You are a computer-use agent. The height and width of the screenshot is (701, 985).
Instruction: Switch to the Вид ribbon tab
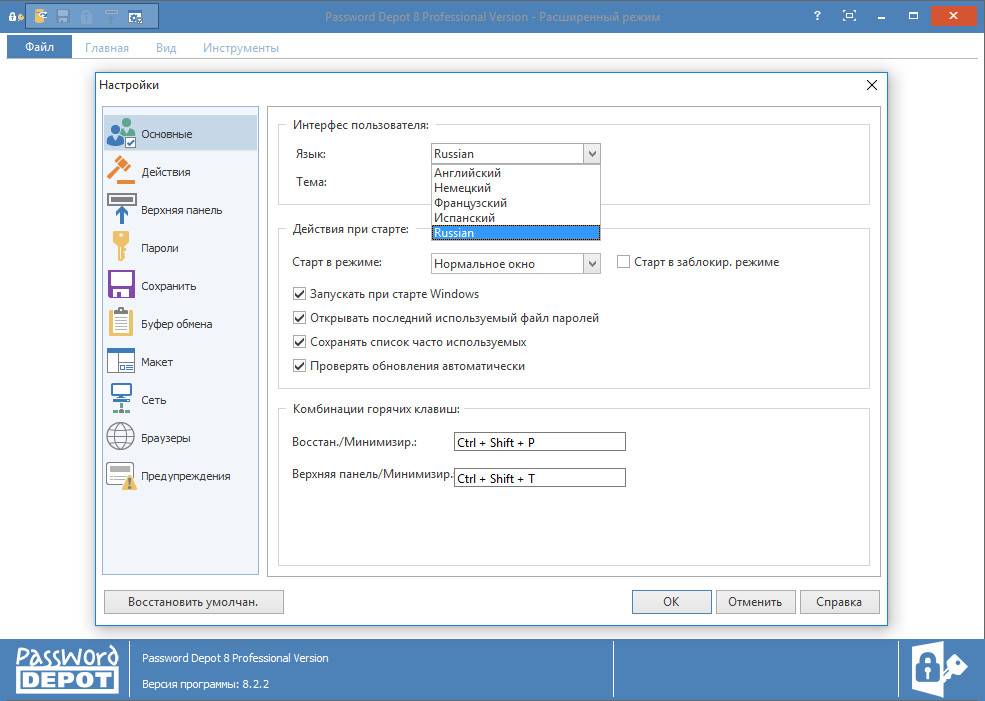(166, 48)
